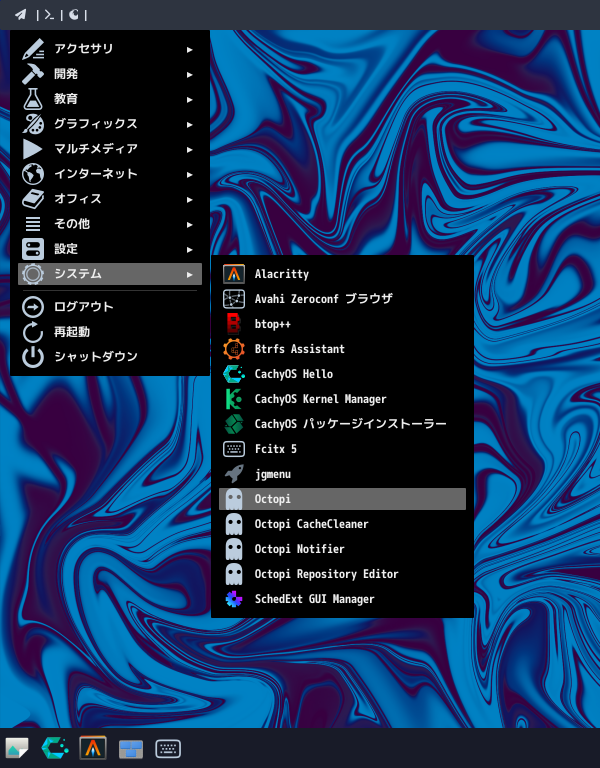Choose the CachyOS Hello entry text
This screenshot has width=600, height=768.
tap(294, 374)
